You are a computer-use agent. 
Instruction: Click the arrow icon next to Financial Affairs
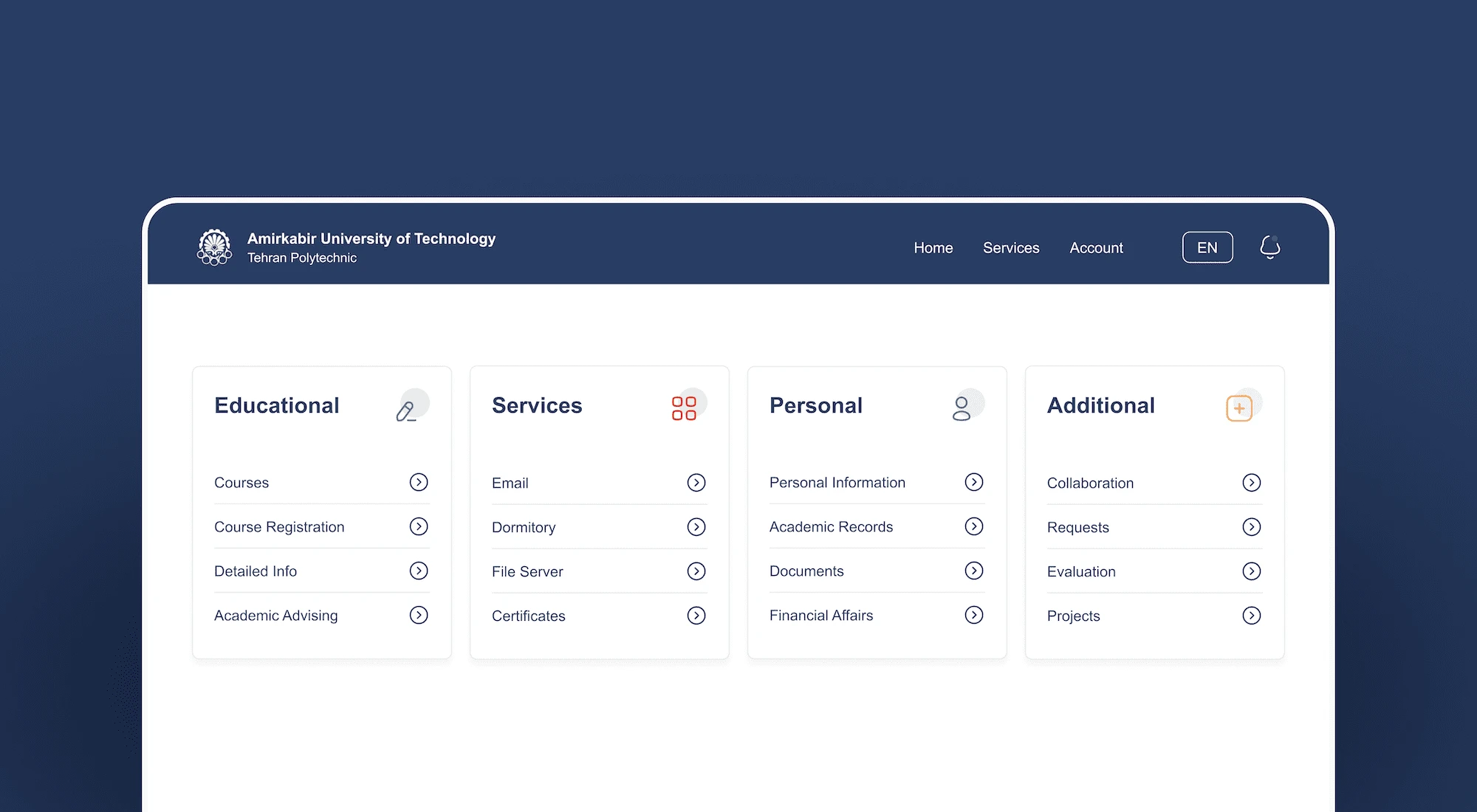pos(974,615)
